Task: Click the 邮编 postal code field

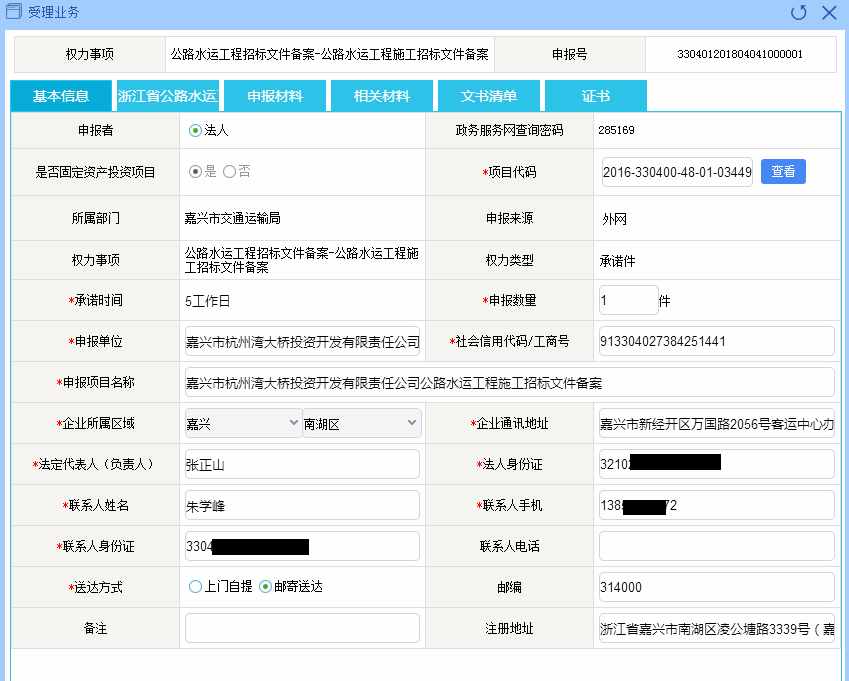Action: [x=716, y=587]
